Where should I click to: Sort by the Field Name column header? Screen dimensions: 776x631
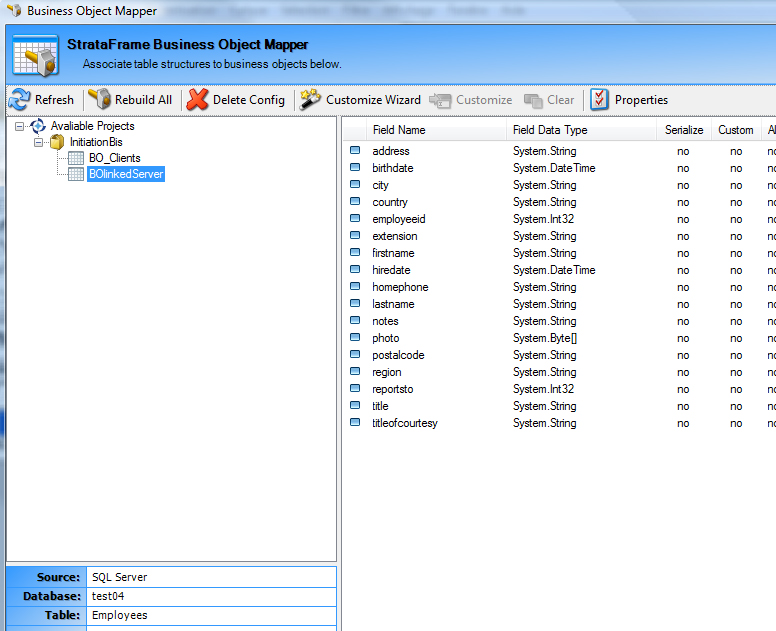tap(398, 130)
